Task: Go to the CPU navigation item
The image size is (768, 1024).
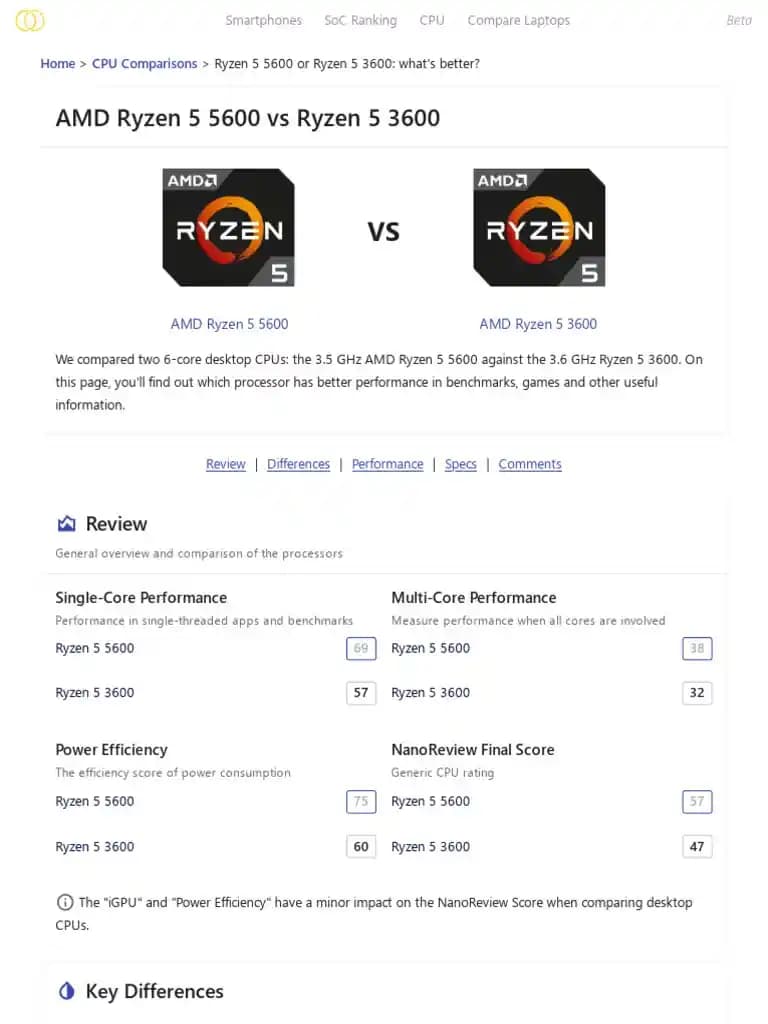Action: tap(432, 20)
